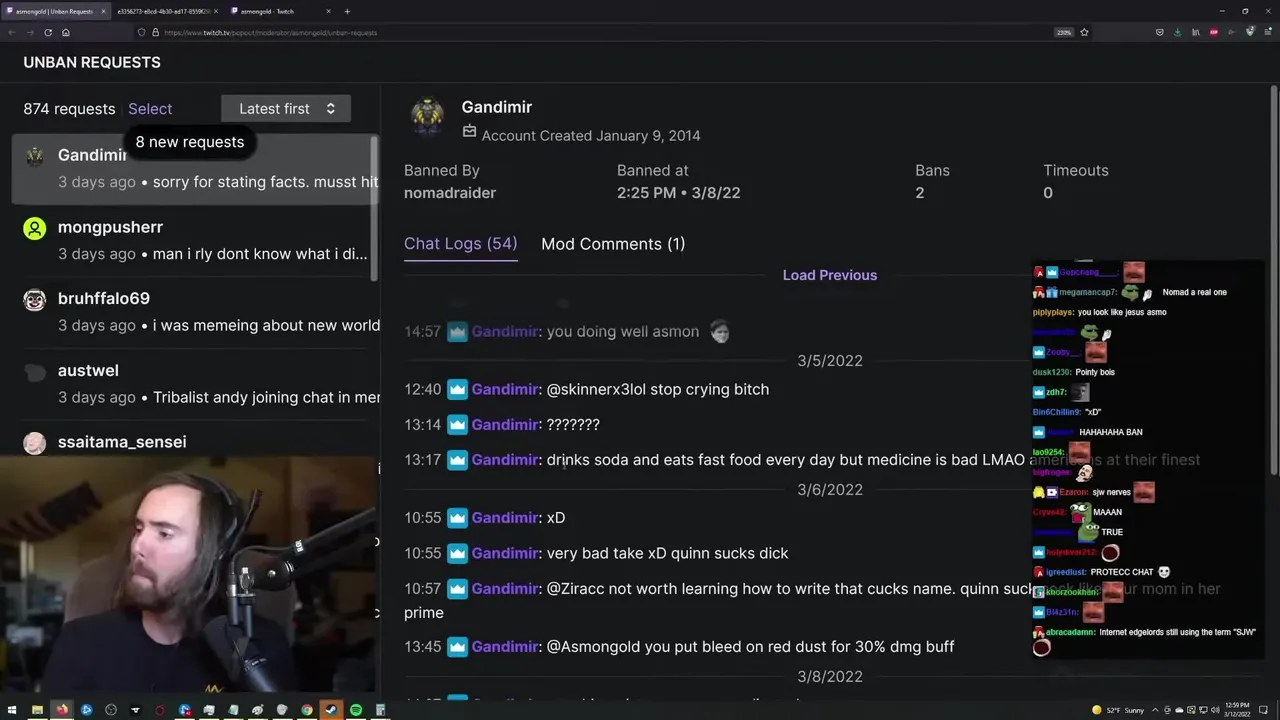Open the 'Latest first' sort dropdown
Image resolution: width=1280 pixels, height=720 pixels.
[286, 109]
